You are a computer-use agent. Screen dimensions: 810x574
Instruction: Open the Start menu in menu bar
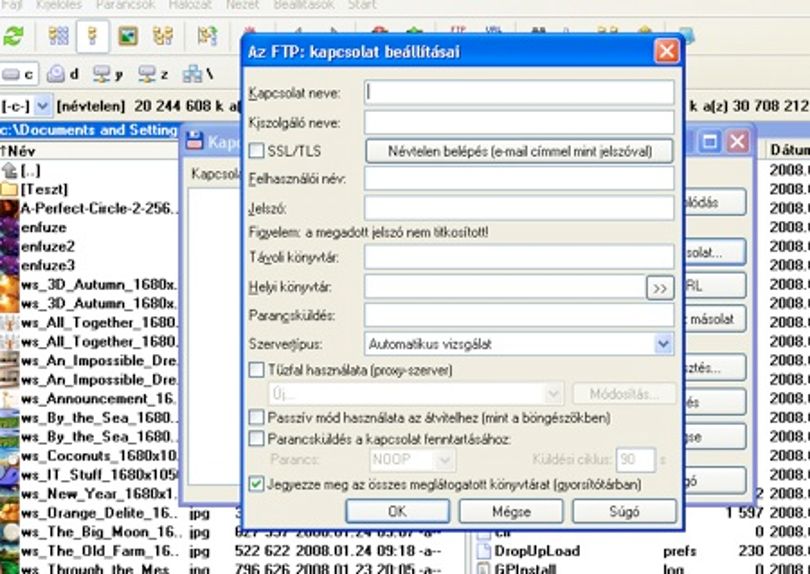(361, 5)
